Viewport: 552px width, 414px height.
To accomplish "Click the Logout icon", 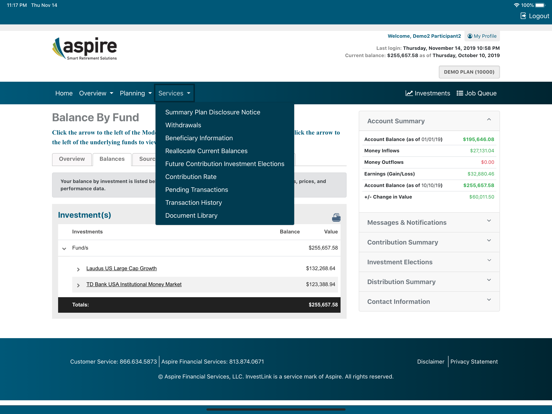I will coord(523,16).
